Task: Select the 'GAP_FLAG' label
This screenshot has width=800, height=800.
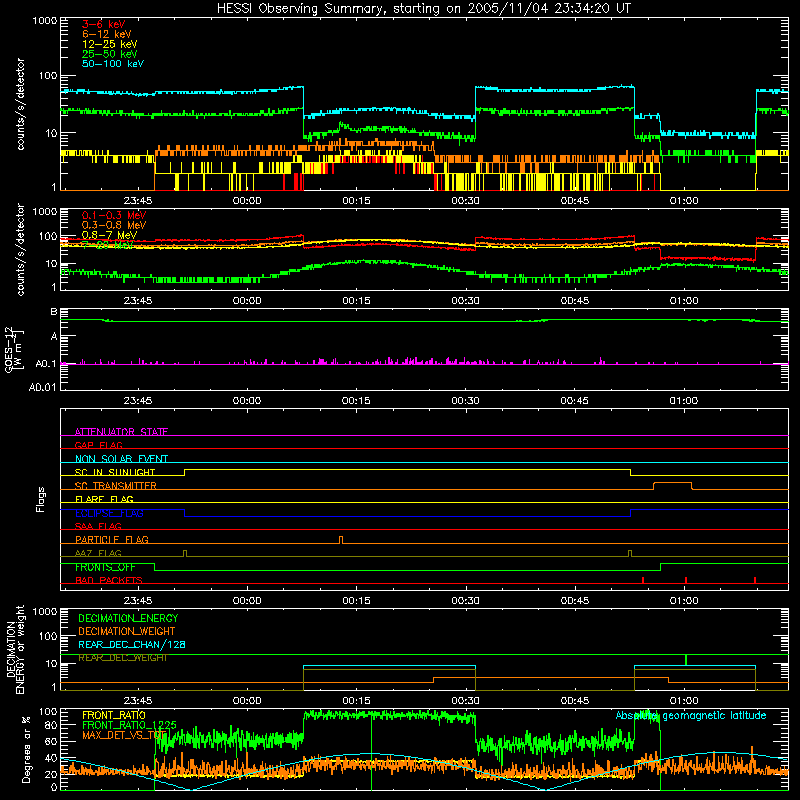Action: [x=98, y=445]
